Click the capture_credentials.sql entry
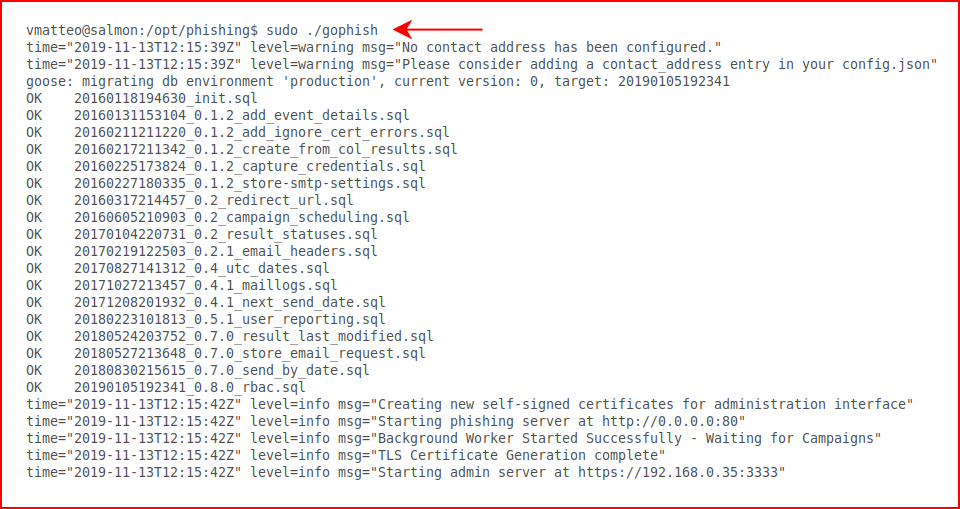 [x=226, y=166]
